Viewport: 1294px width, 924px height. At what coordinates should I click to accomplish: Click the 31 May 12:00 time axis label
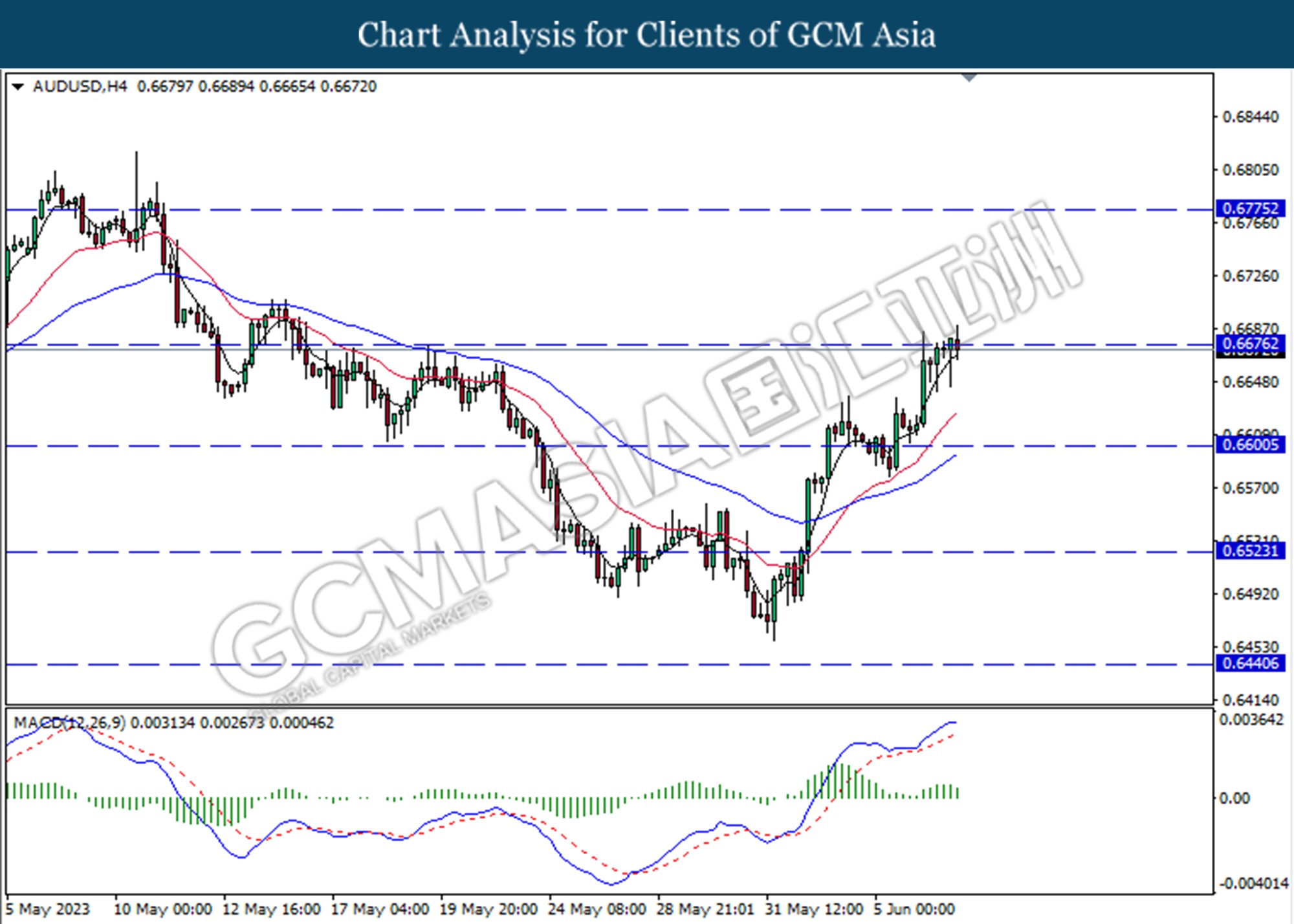point(814,910)
